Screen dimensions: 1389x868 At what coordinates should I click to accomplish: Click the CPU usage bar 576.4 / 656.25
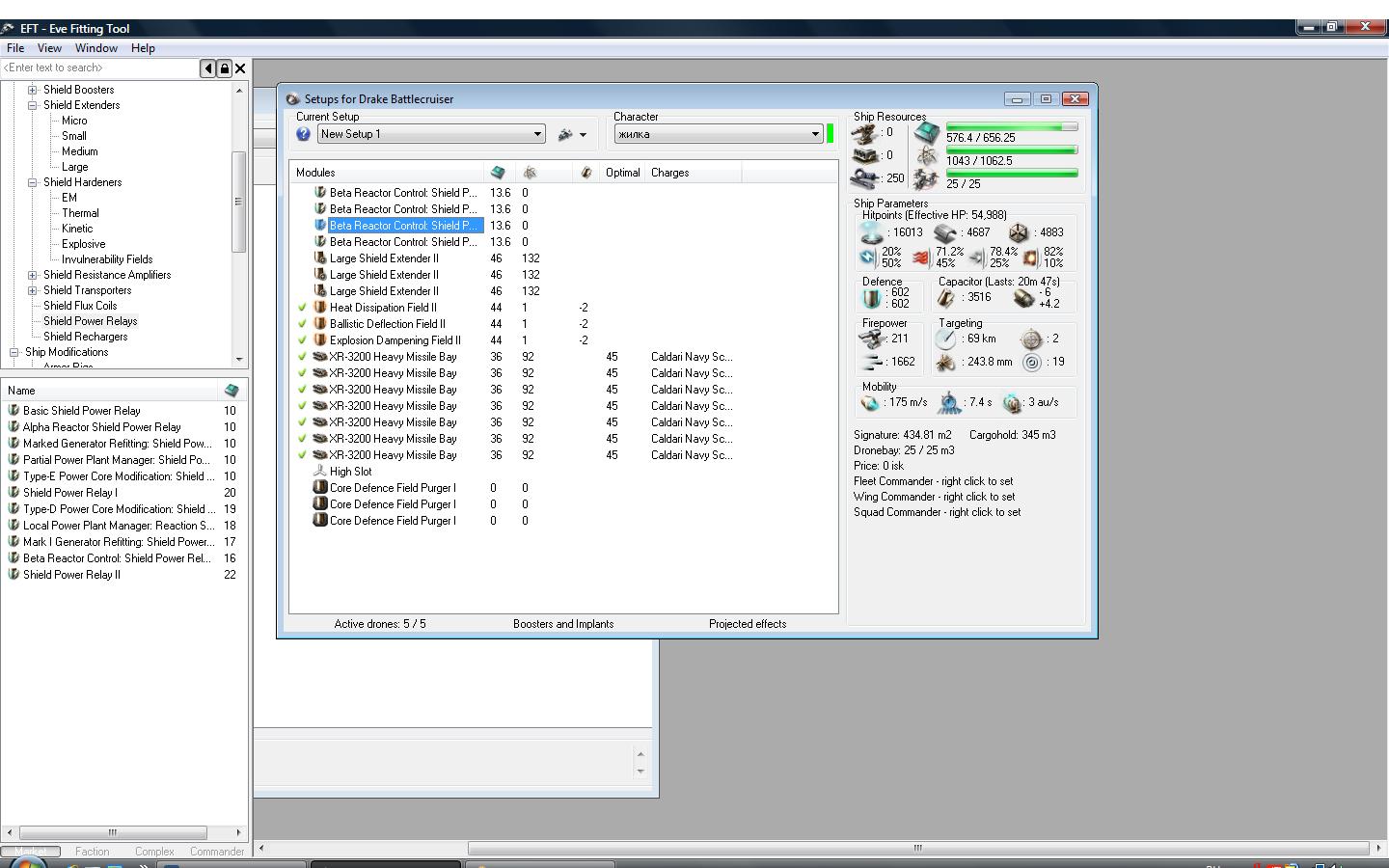[x=1012, y=127]
